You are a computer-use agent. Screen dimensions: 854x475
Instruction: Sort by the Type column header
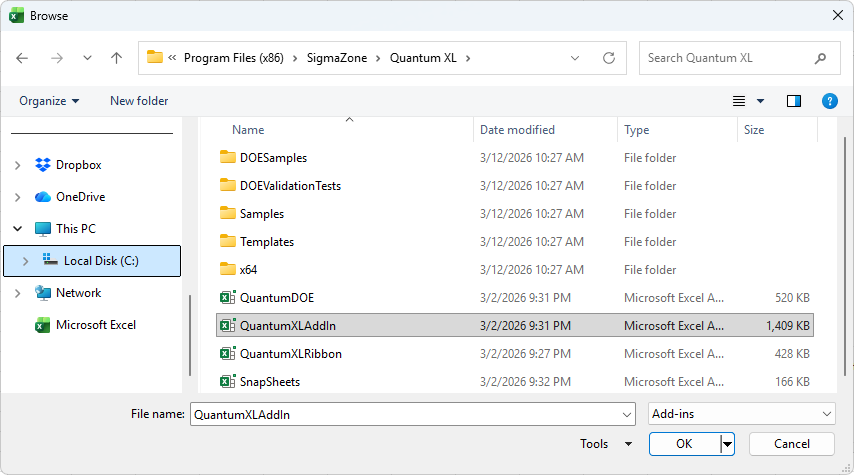pos(636,130)
